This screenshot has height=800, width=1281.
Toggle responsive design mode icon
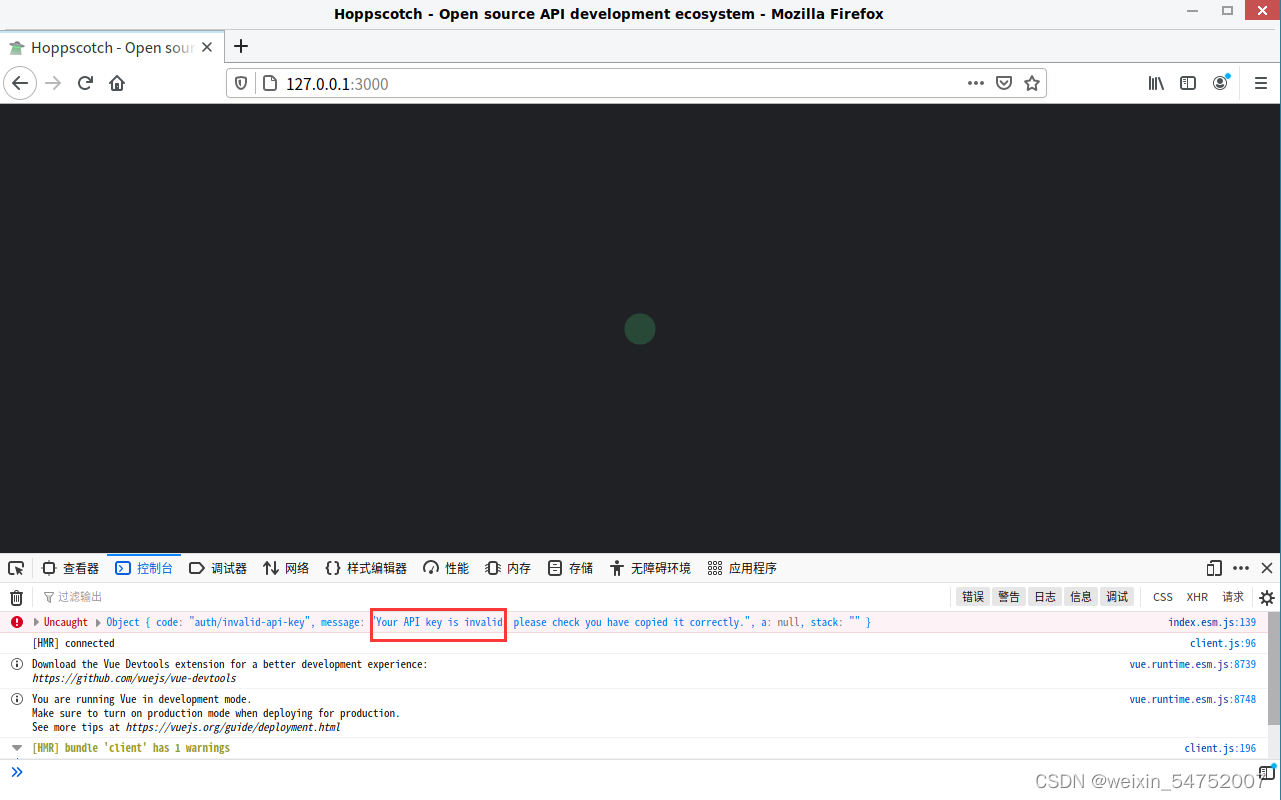tap(1213, 567)
